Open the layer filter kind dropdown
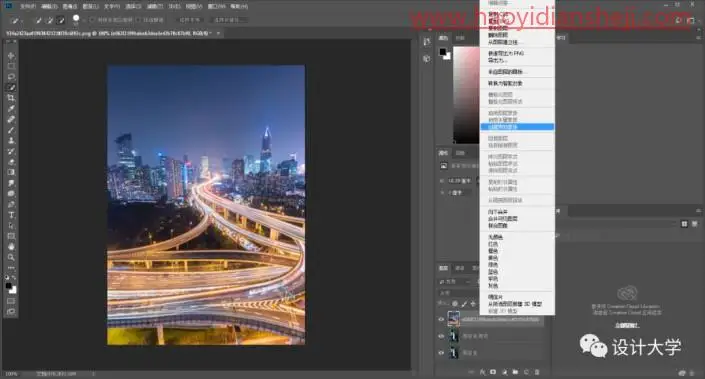Screen dimensions: 705x379 (x=455, y=281)
